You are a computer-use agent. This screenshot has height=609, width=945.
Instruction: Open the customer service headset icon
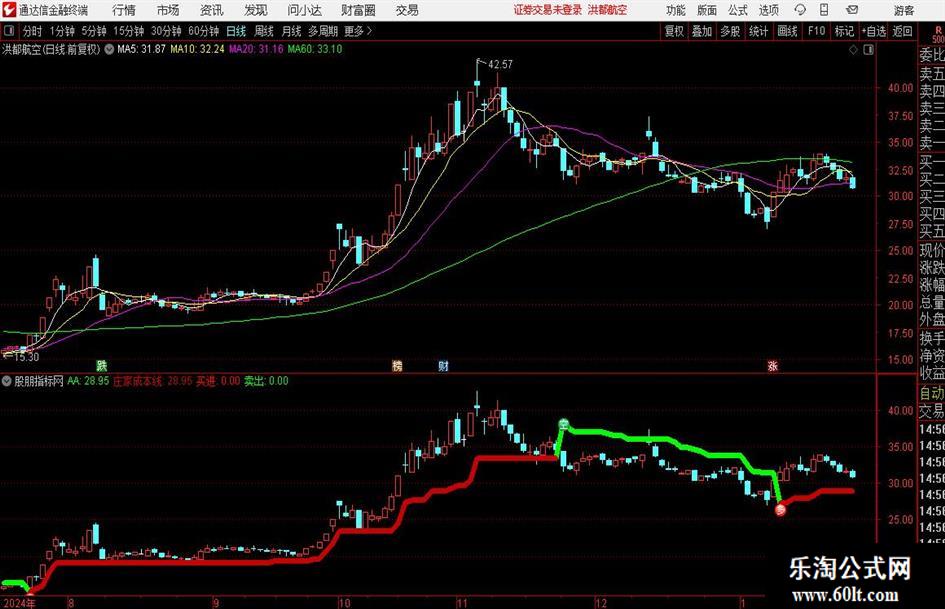click(x=800, y=10)
